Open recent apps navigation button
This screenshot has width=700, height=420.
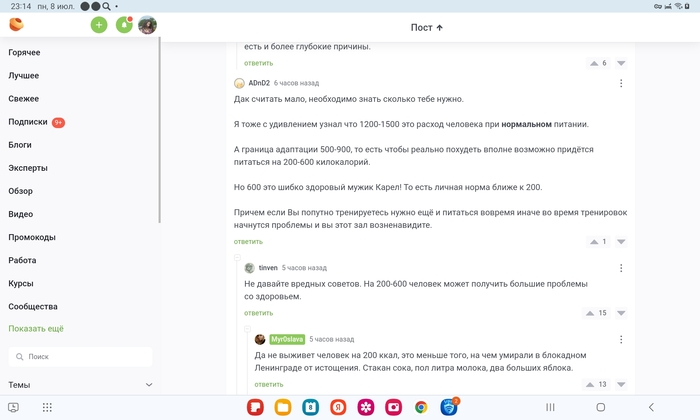[550, 408]
